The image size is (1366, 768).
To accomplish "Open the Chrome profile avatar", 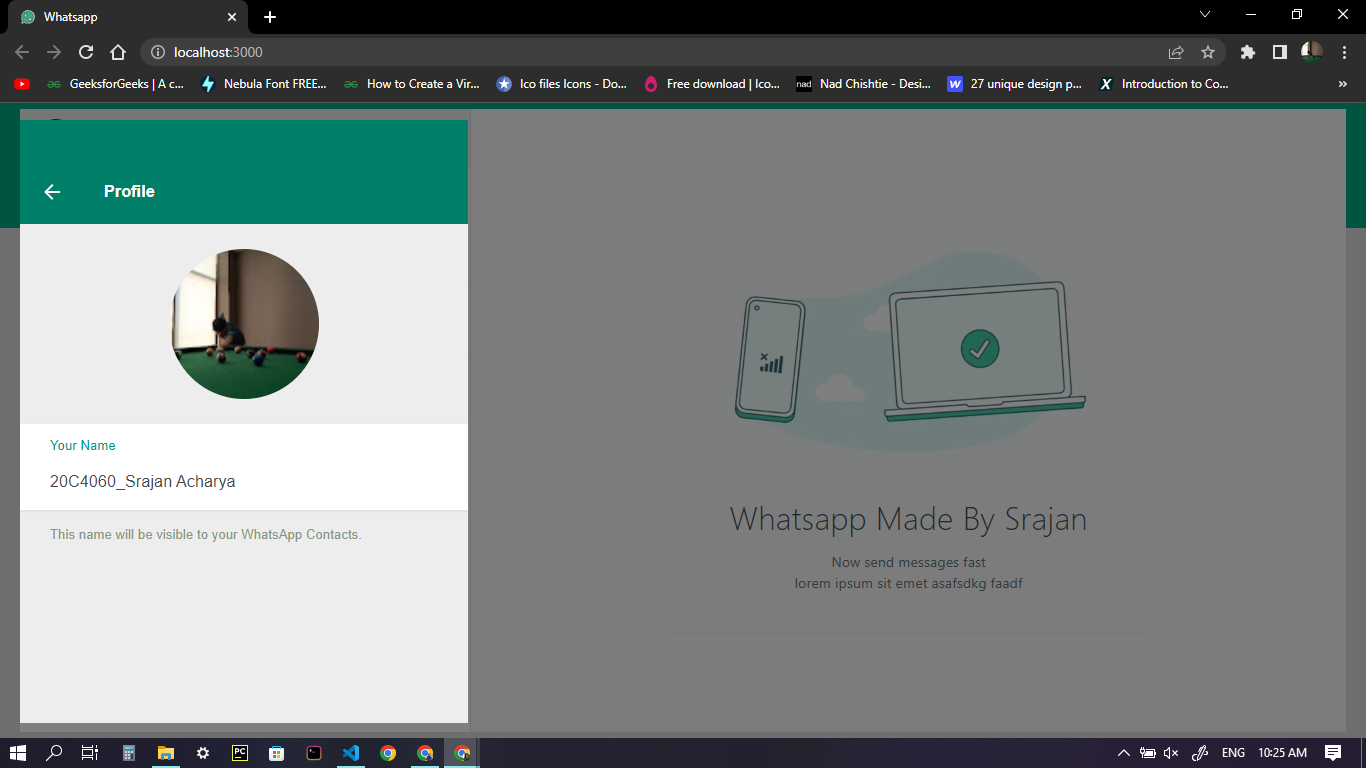I will tap(1311, 52).
